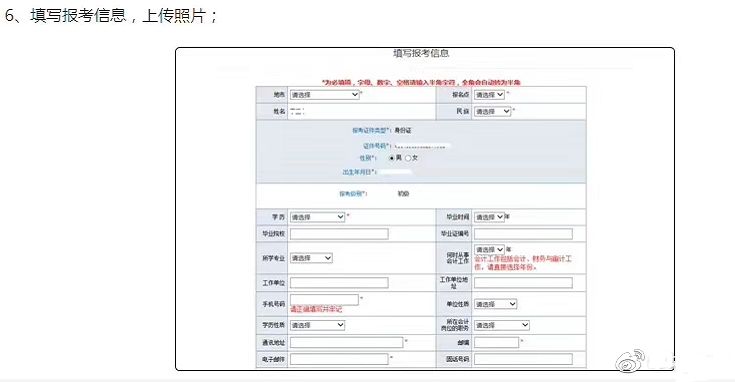Click the 固话号码 input field
735x382 pixels.
pos(523,360)
